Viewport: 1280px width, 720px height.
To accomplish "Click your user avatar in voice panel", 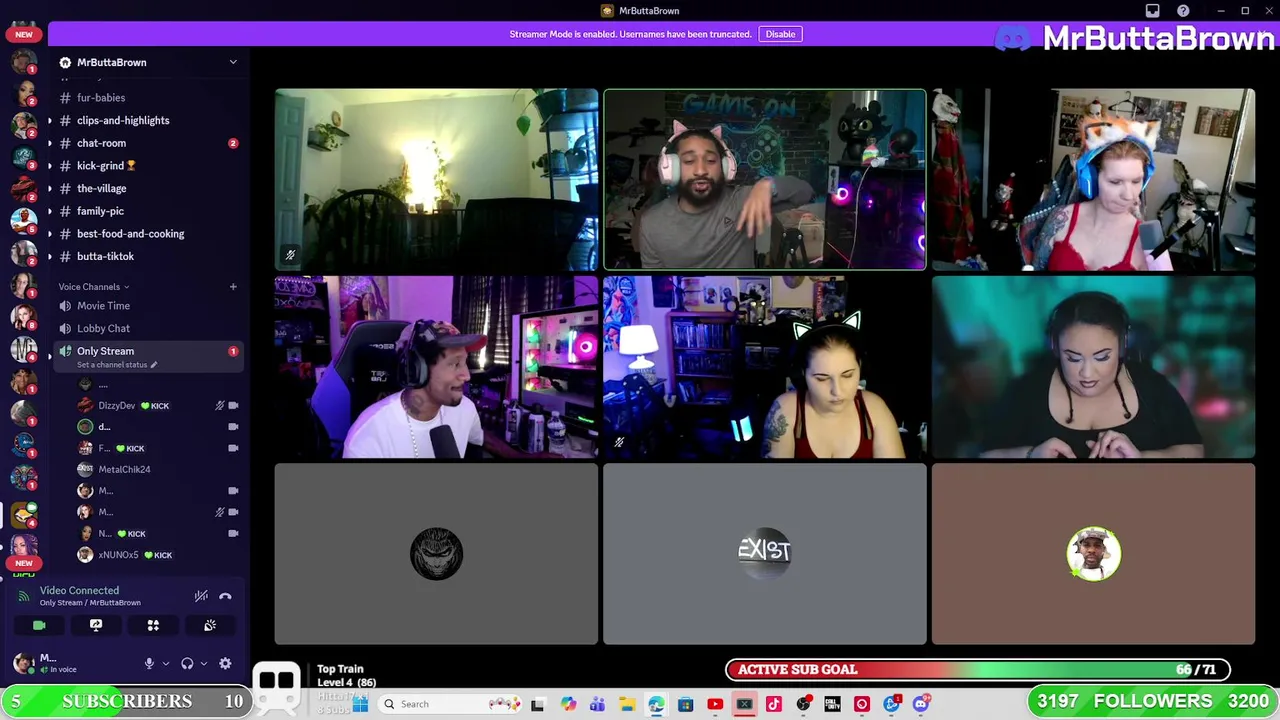I will click(x=23, y=663).
